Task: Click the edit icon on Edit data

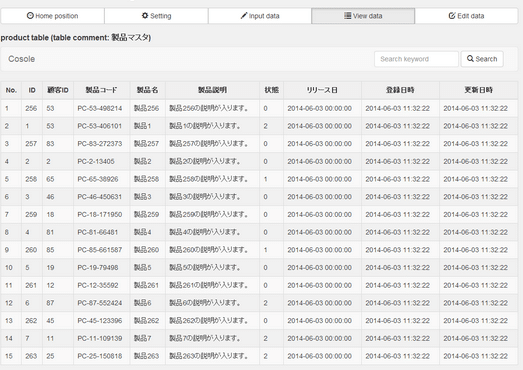Action: pyautogui.click(x=452, y=16)
